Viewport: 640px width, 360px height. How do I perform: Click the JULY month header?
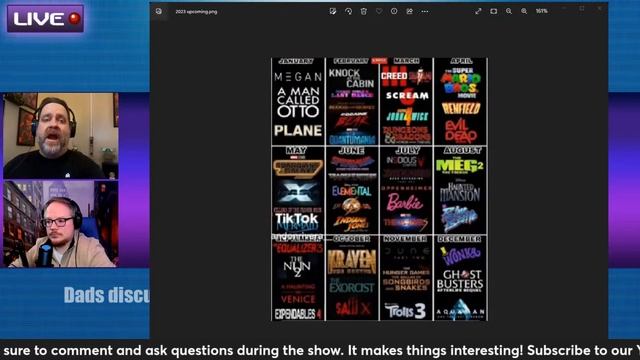407,151
